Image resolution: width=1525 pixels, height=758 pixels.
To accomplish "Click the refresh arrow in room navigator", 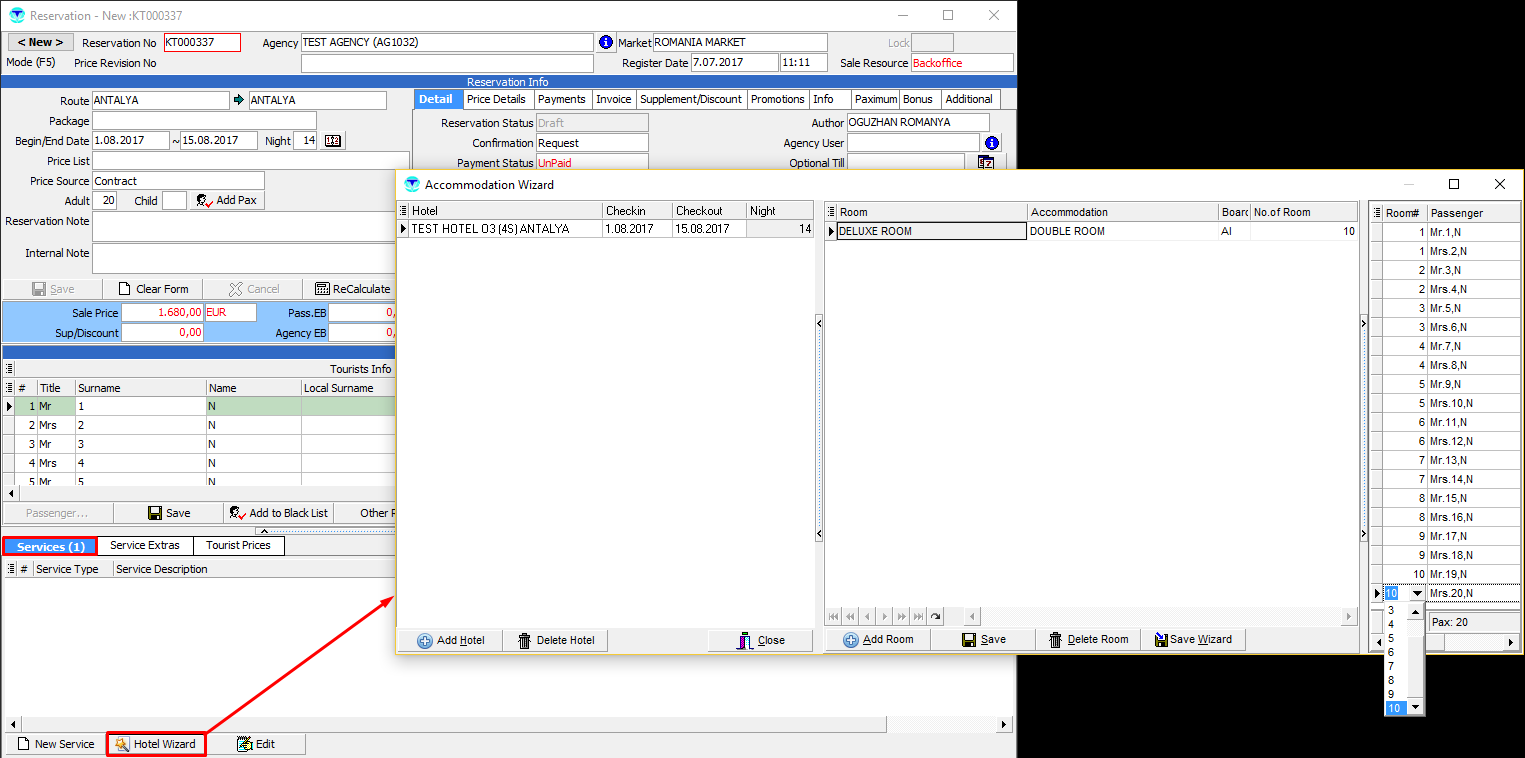I will 935,617.
